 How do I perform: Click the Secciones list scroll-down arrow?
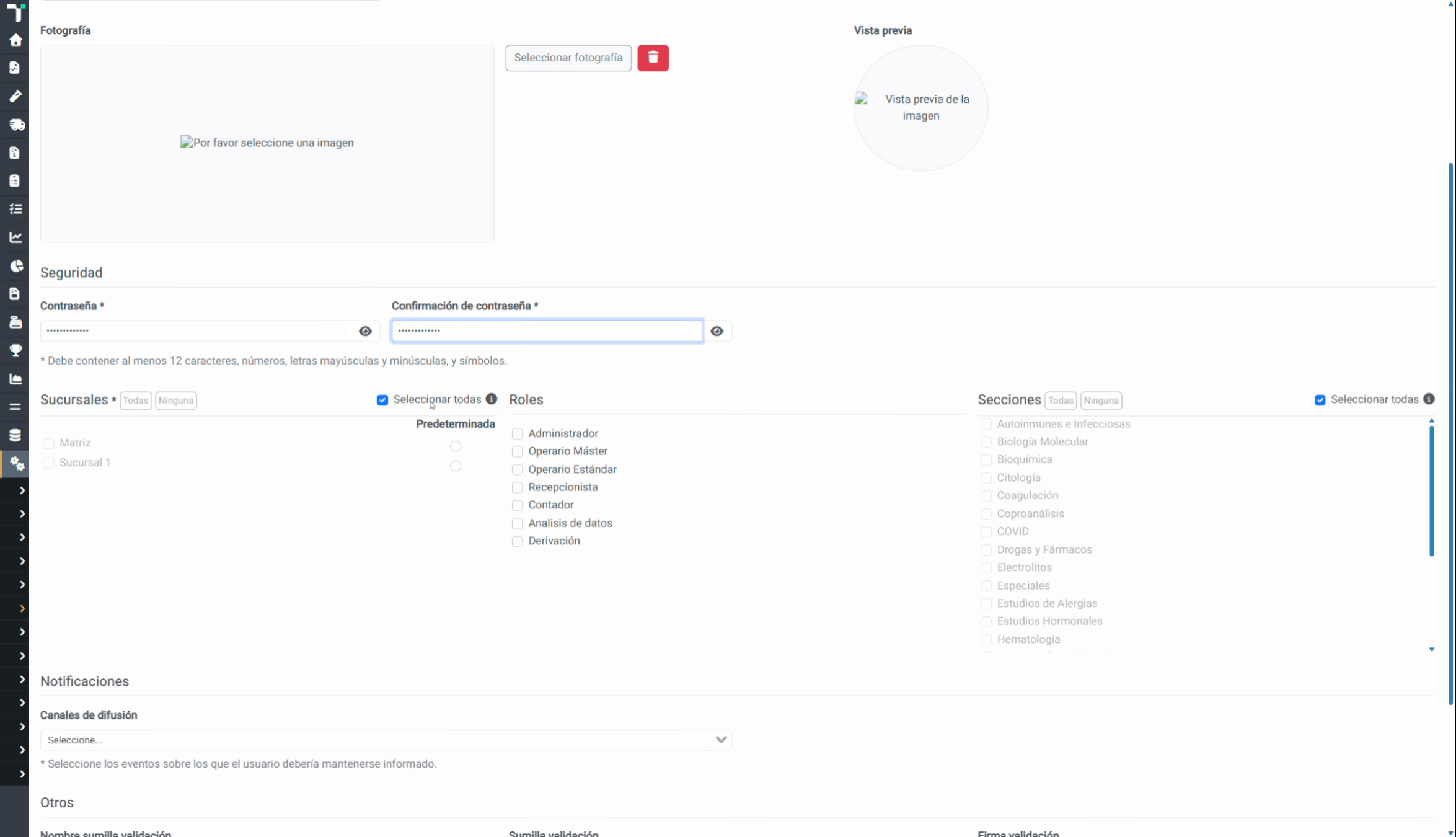(1431, 649)
